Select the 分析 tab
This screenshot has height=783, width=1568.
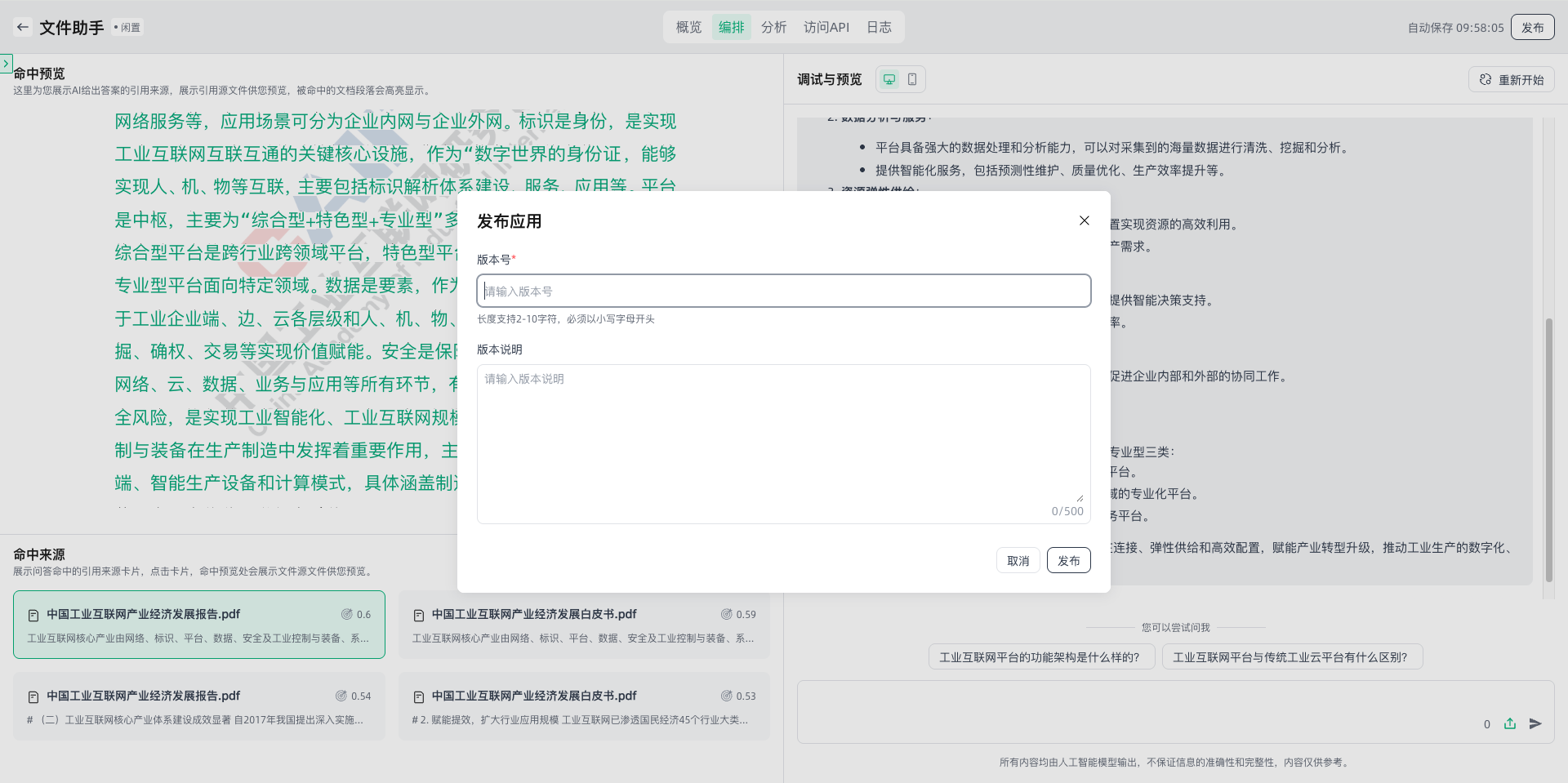point(773,27)
